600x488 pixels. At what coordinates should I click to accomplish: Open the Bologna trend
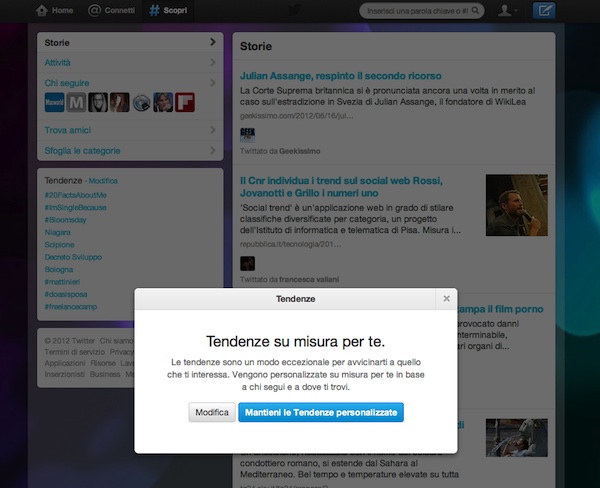pyautogui.click(x=59, y=269)
